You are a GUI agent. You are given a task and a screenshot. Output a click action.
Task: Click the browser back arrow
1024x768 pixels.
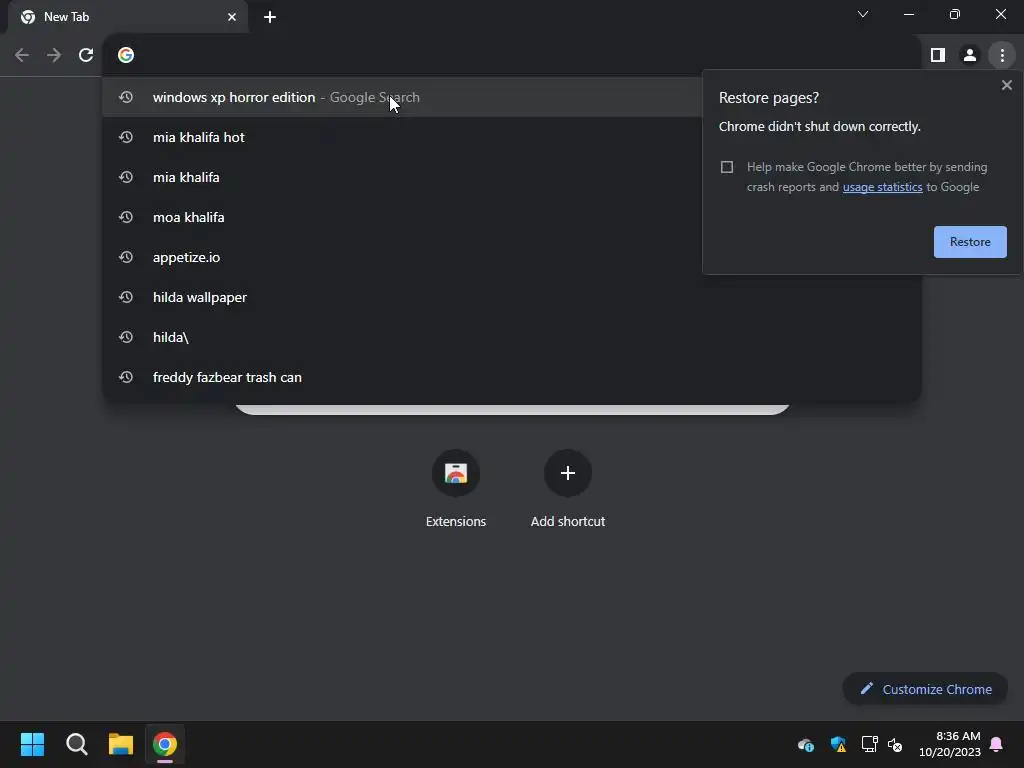click(x=22, y=56)
